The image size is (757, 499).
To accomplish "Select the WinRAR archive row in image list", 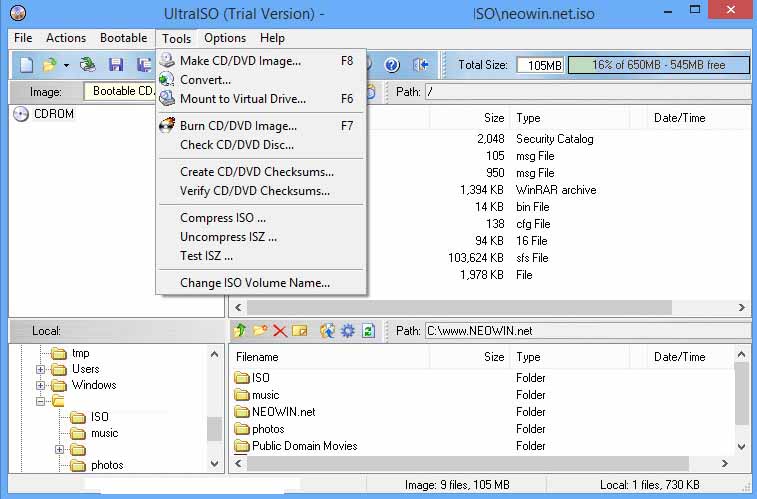I will [488, 190].
